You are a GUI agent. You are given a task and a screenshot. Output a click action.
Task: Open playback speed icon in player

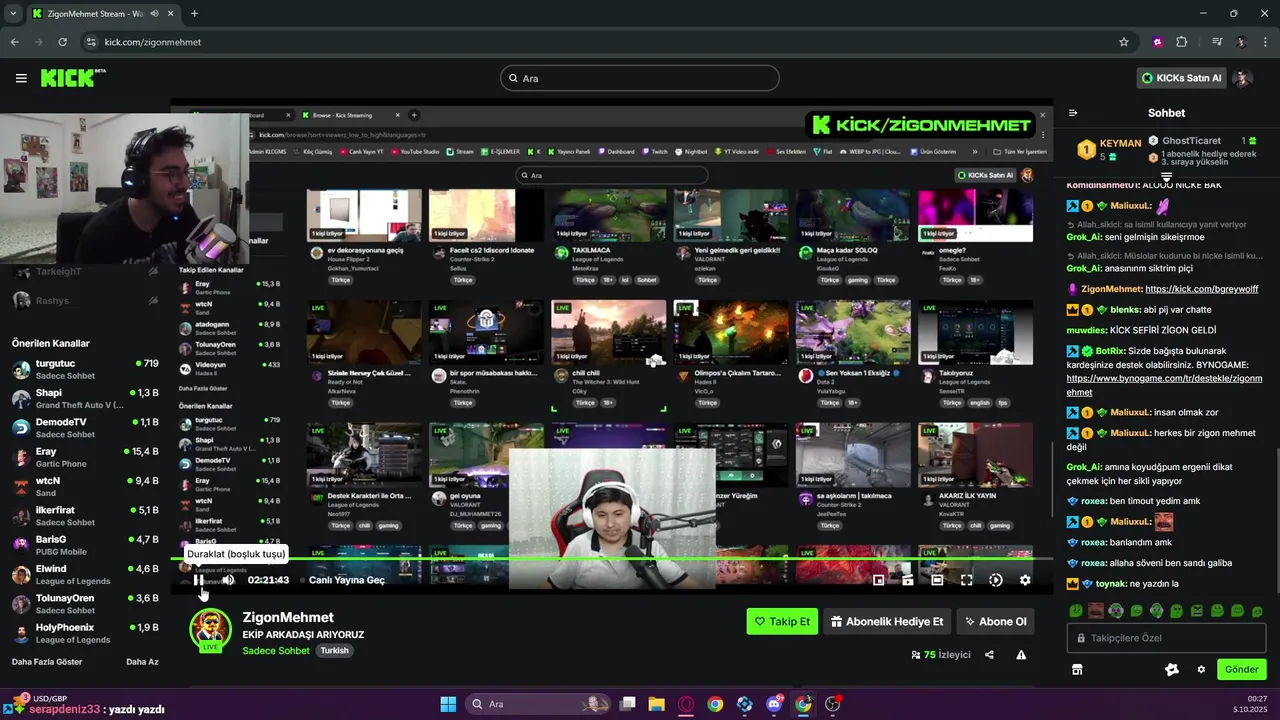coord(996,580)
